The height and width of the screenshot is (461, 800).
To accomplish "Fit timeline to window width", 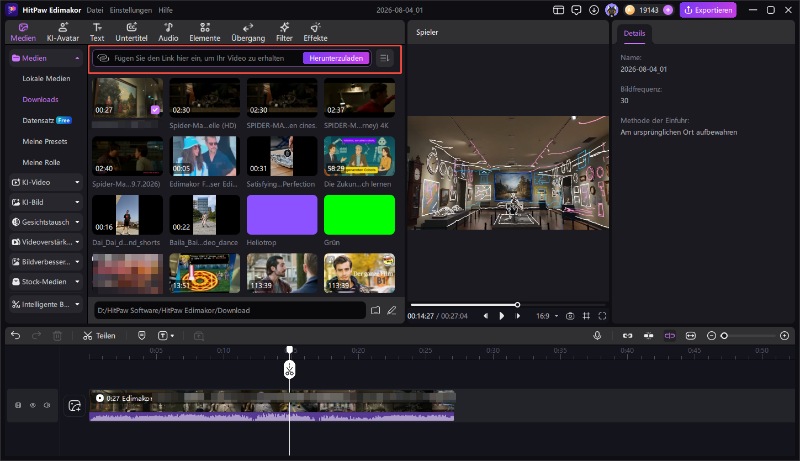I will [x=690, y=336].
